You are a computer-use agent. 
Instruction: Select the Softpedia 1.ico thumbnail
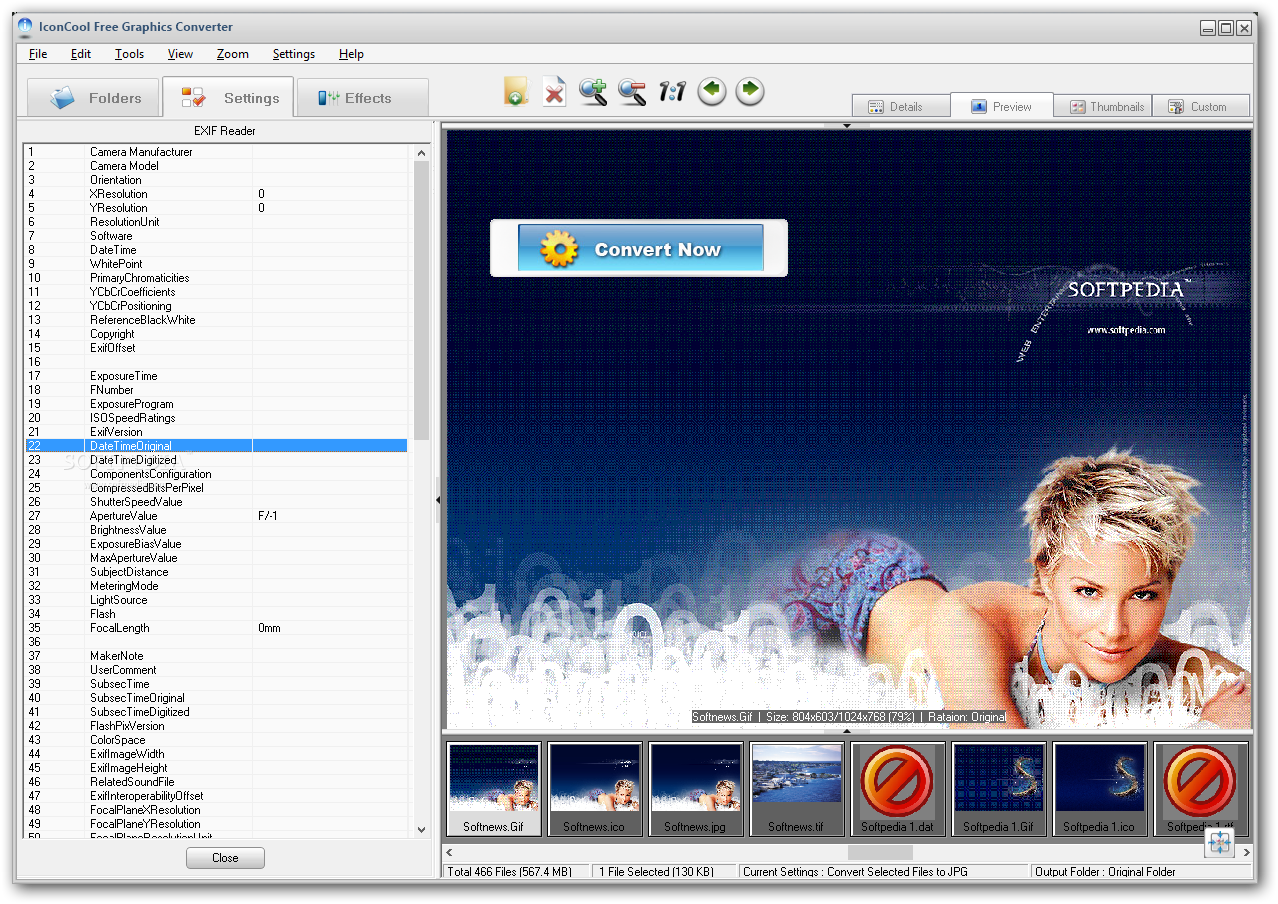point(1100,788)
